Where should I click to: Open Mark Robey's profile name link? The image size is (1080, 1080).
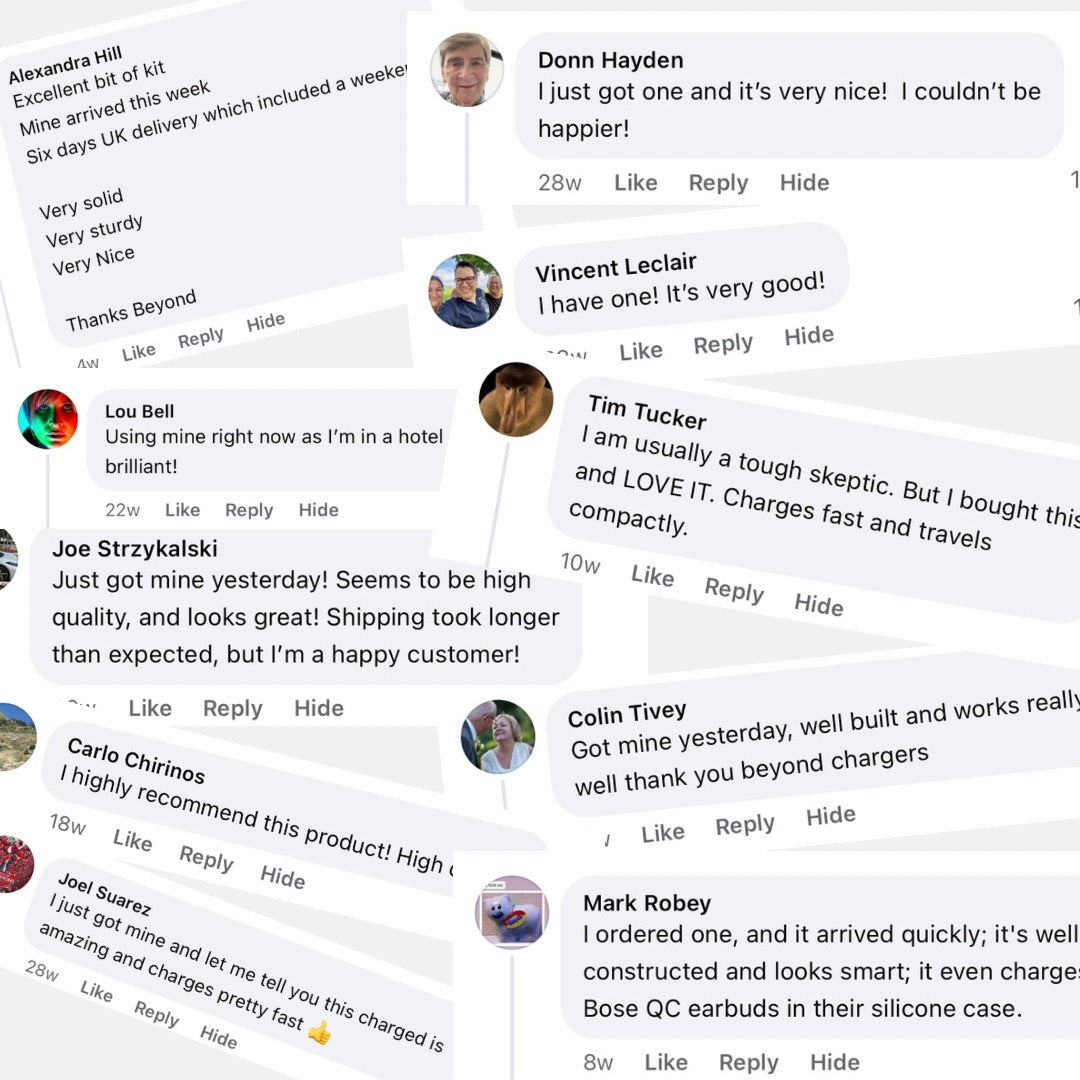[x=647, y=903]
